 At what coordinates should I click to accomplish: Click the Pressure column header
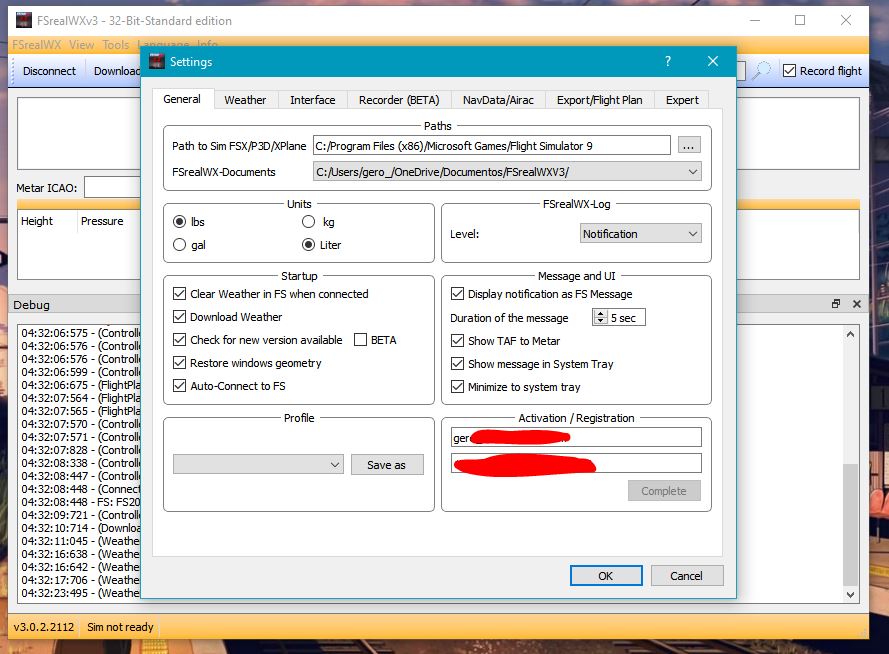click(102, 221)
